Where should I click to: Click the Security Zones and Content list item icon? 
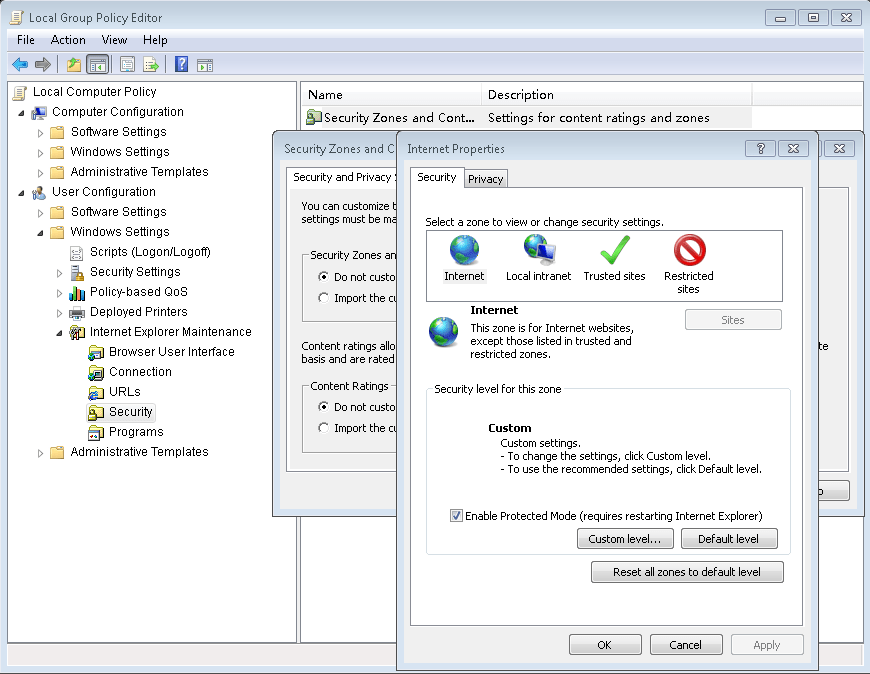point(313,117)
